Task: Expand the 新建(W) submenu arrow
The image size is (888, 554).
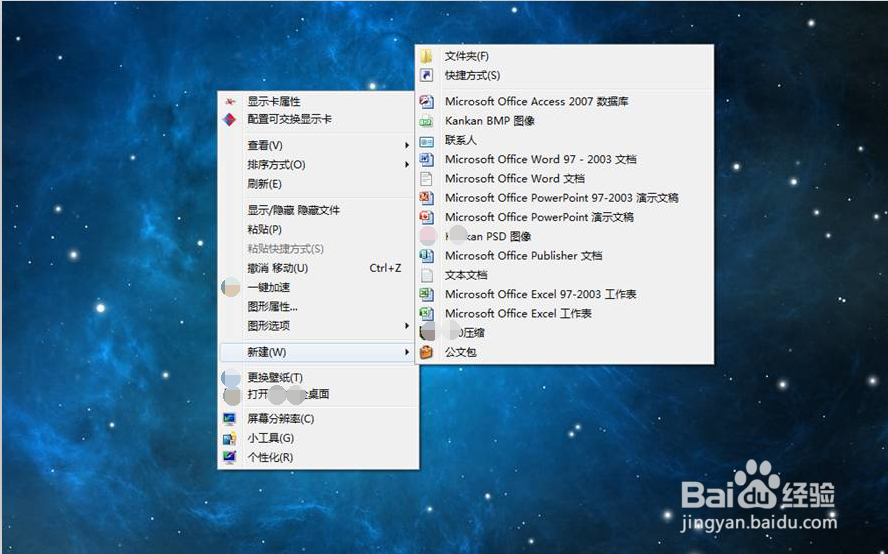Action: 407,352
